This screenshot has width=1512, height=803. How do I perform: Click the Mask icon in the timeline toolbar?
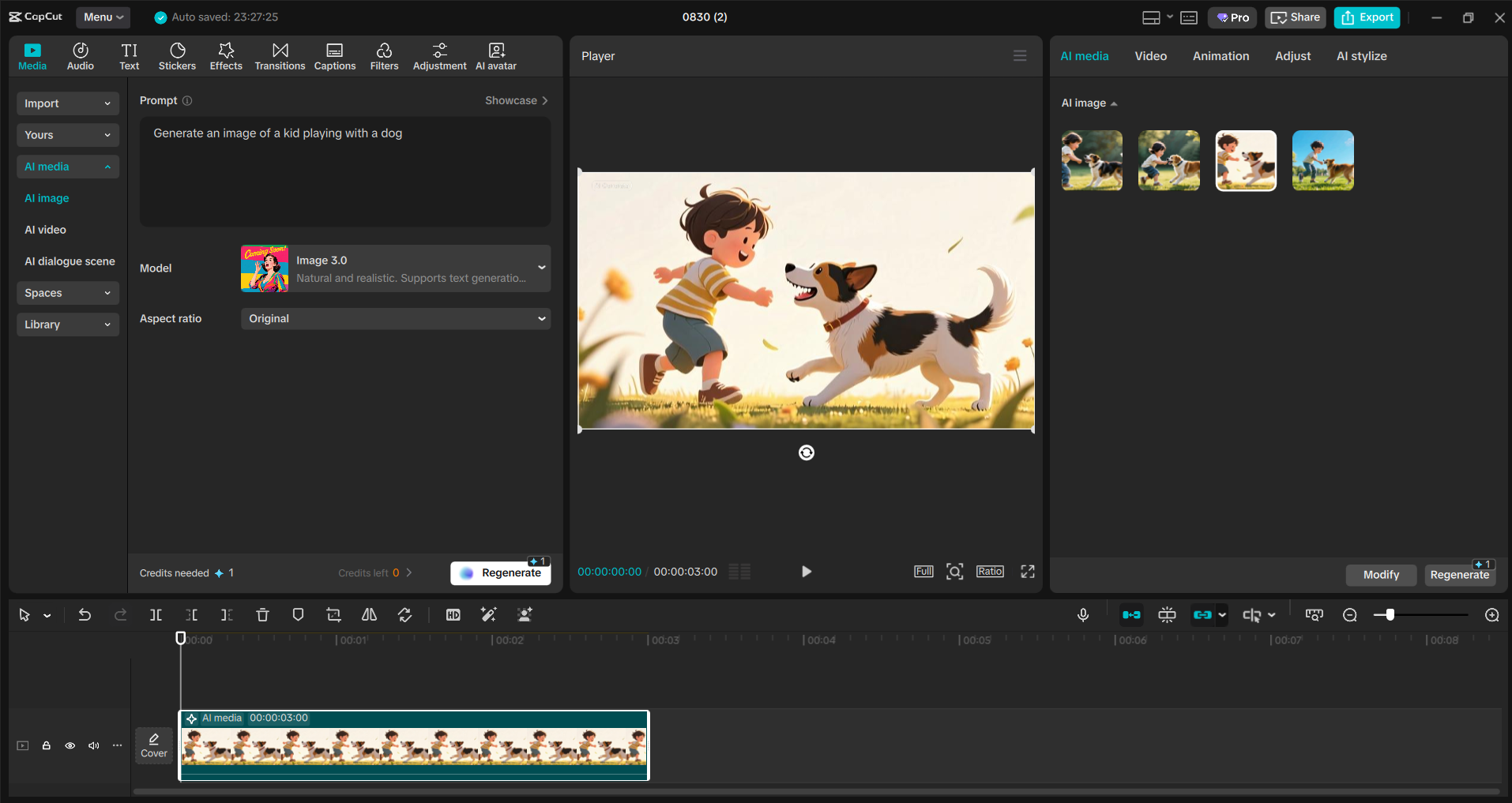pyautogui.click(x=297, y=614)
